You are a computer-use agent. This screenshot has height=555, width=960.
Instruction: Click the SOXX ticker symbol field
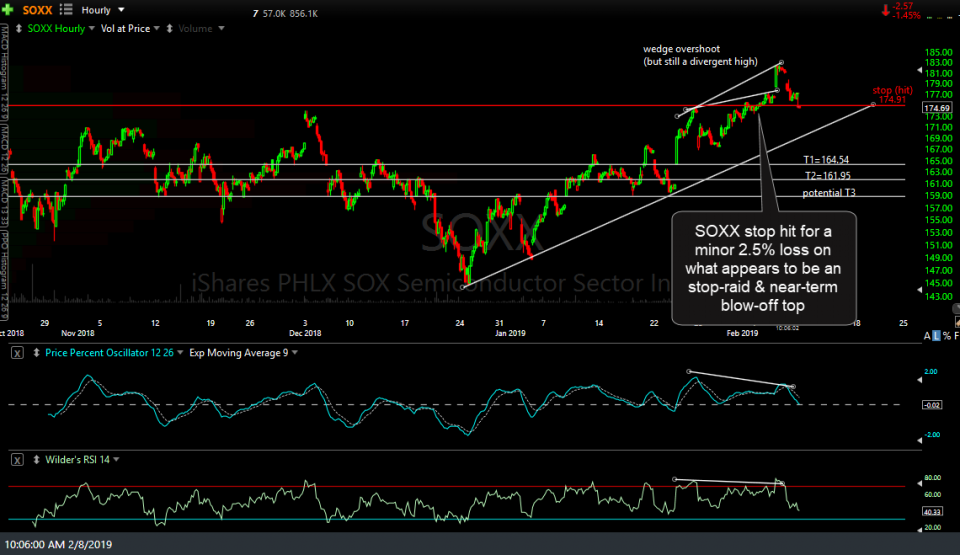(x=37, y=10)
